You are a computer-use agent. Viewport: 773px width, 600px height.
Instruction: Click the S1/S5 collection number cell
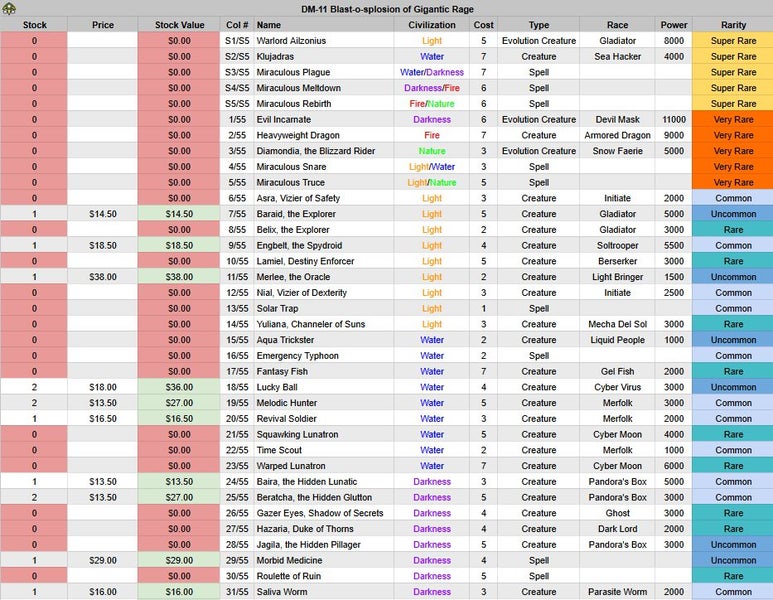237,40
